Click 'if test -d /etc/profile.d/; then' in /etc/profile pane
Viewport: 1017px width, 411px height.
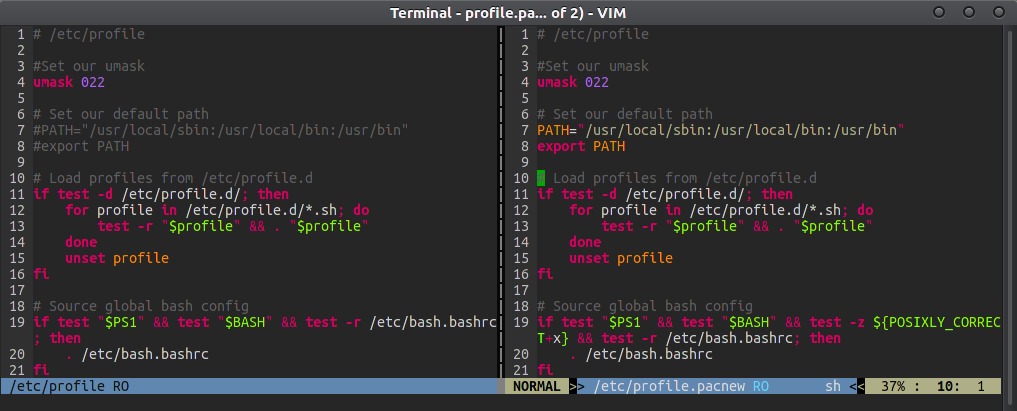coord(161,194)
